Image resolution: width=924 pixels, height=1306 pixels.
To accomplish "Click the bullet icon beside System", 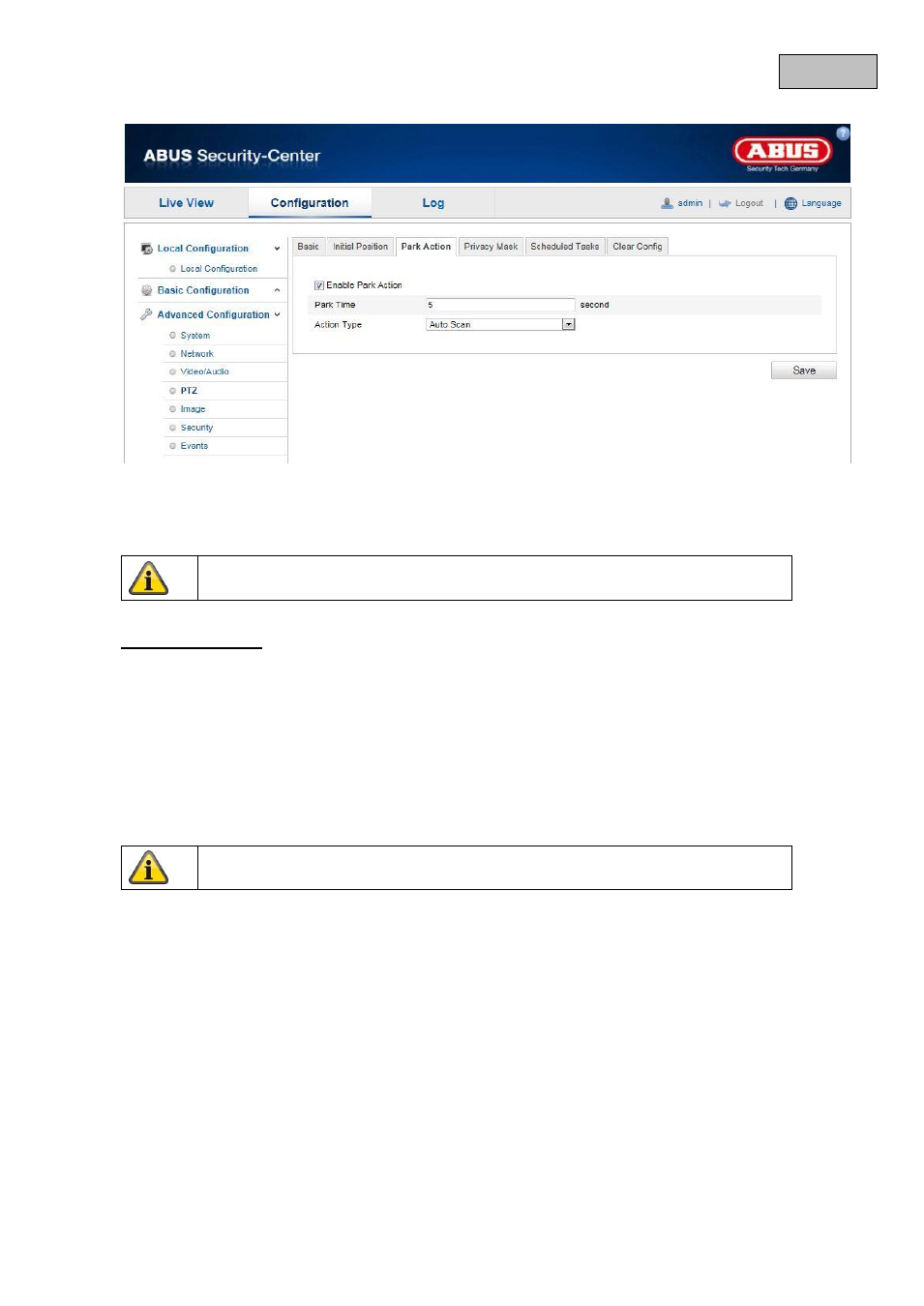I will 172,336.
